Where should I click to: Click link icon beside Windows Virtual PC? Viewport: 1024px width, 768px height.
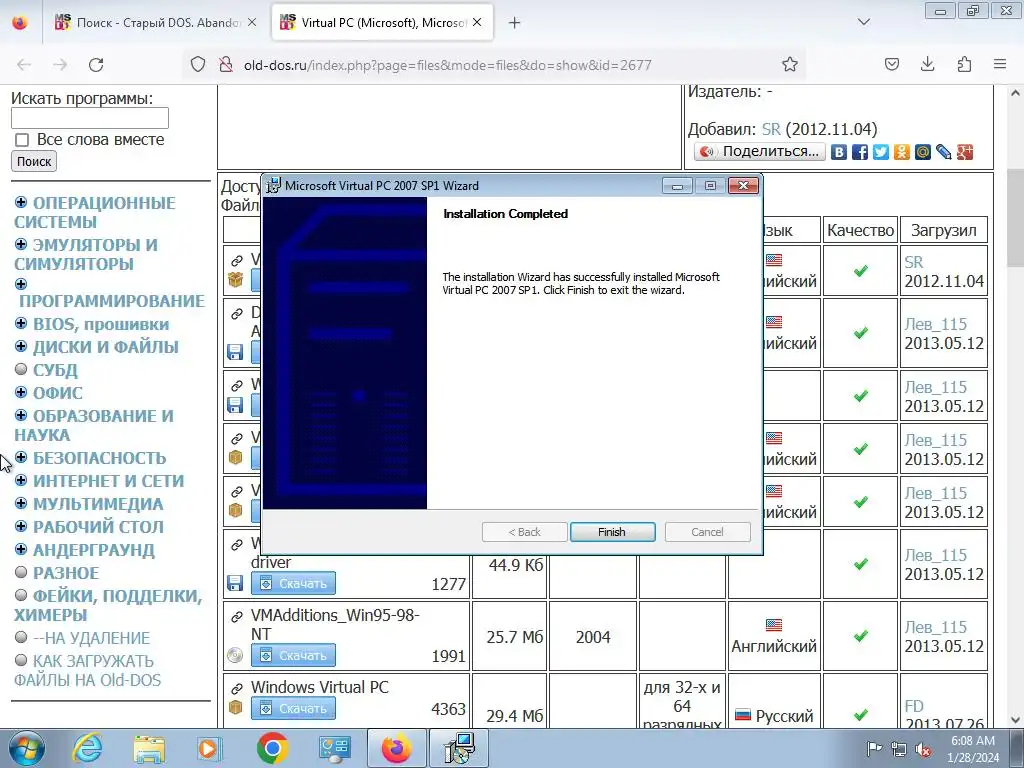[x=236, y=688]
